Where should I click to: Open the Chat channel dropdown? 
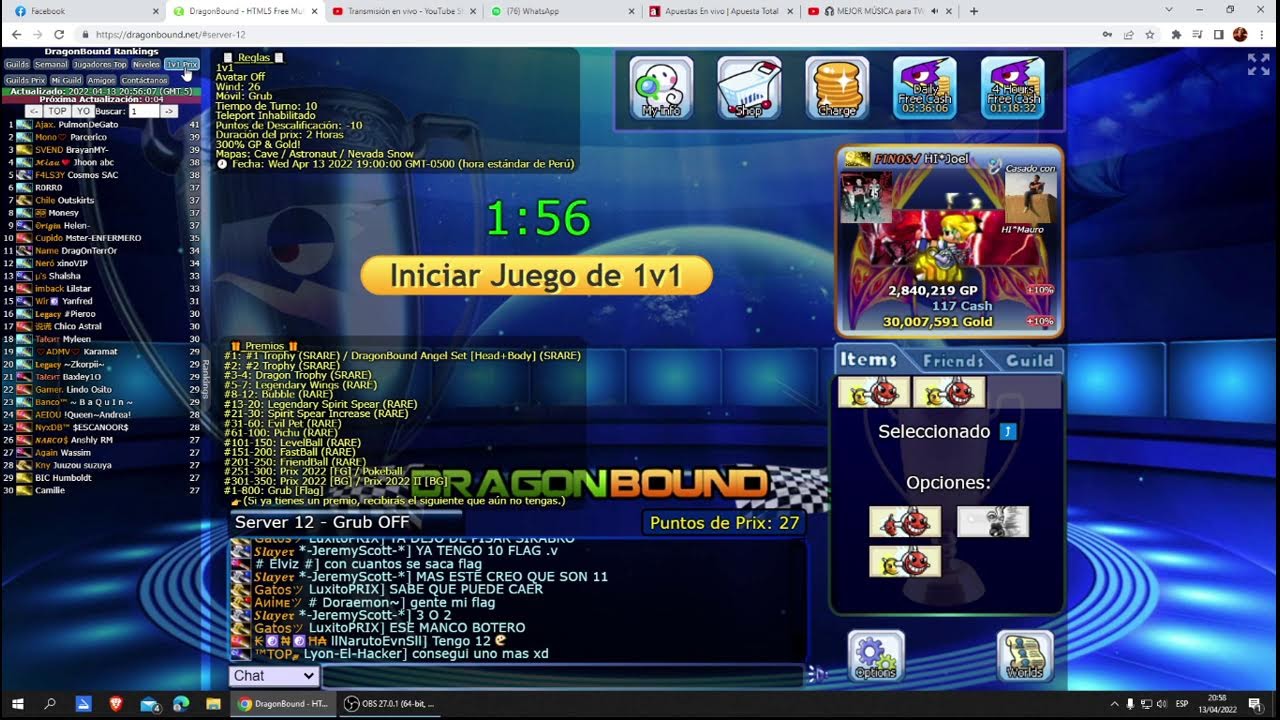tap(274, 676)
